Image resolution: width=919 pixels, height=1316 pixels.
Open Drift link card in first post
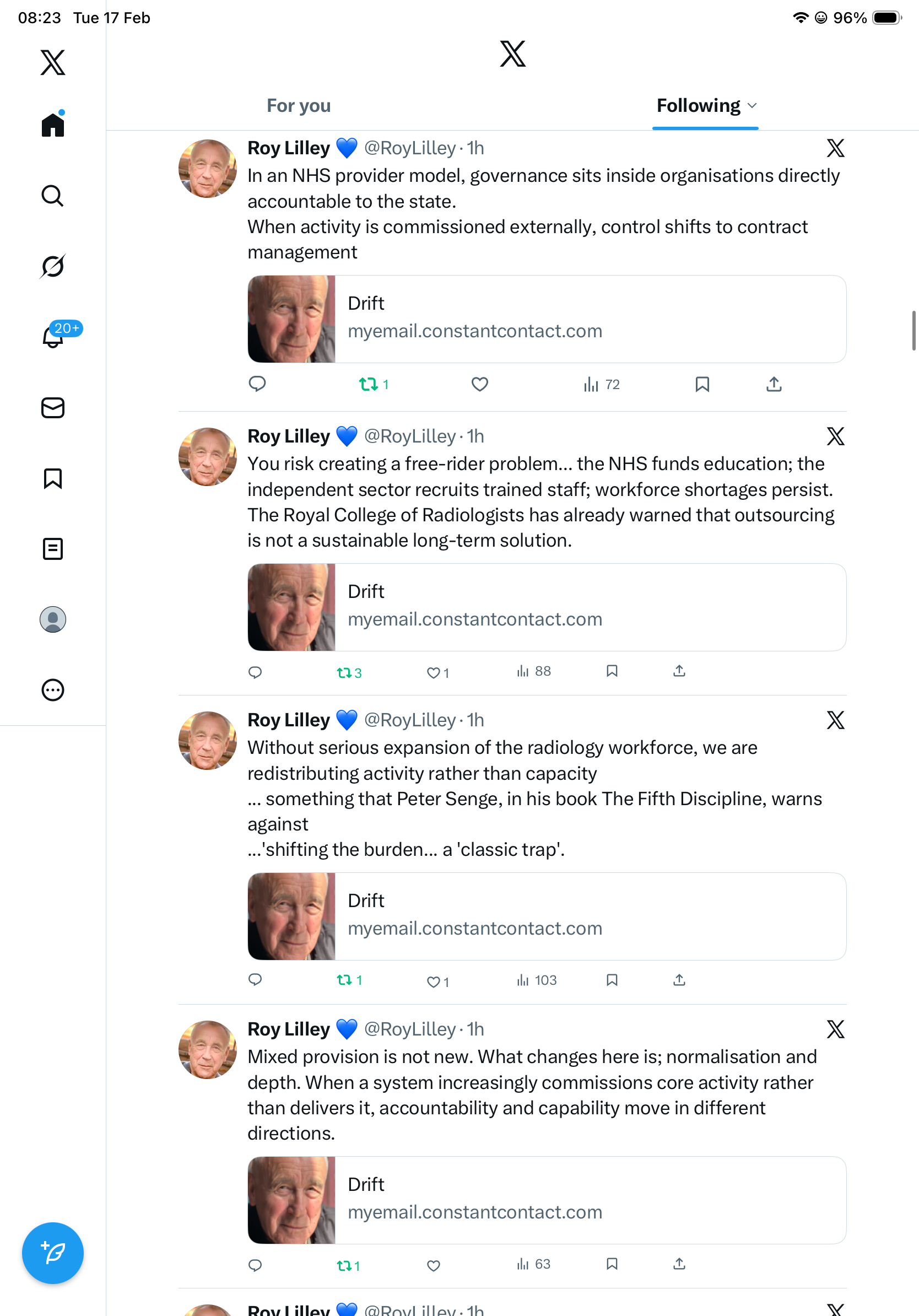click(547, 319)
